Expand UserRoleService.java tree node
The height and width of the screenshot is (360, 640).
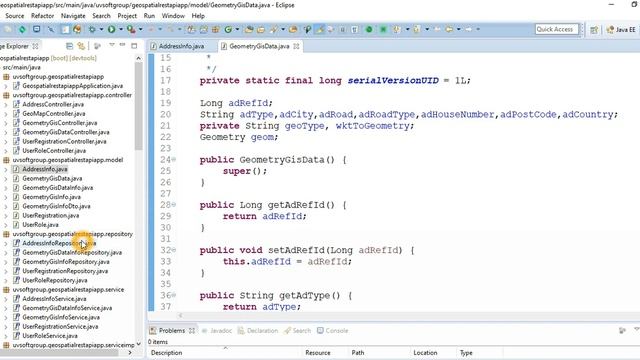coord(5,336)
